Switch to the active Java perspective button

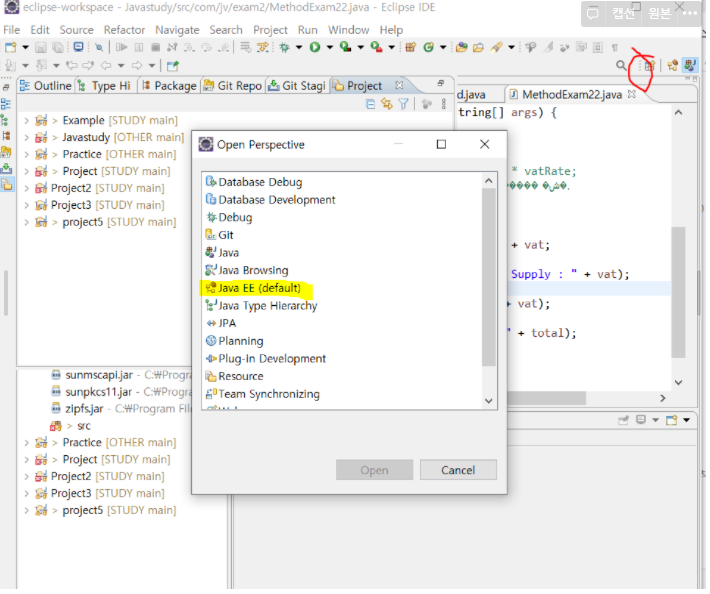point(690,65)
